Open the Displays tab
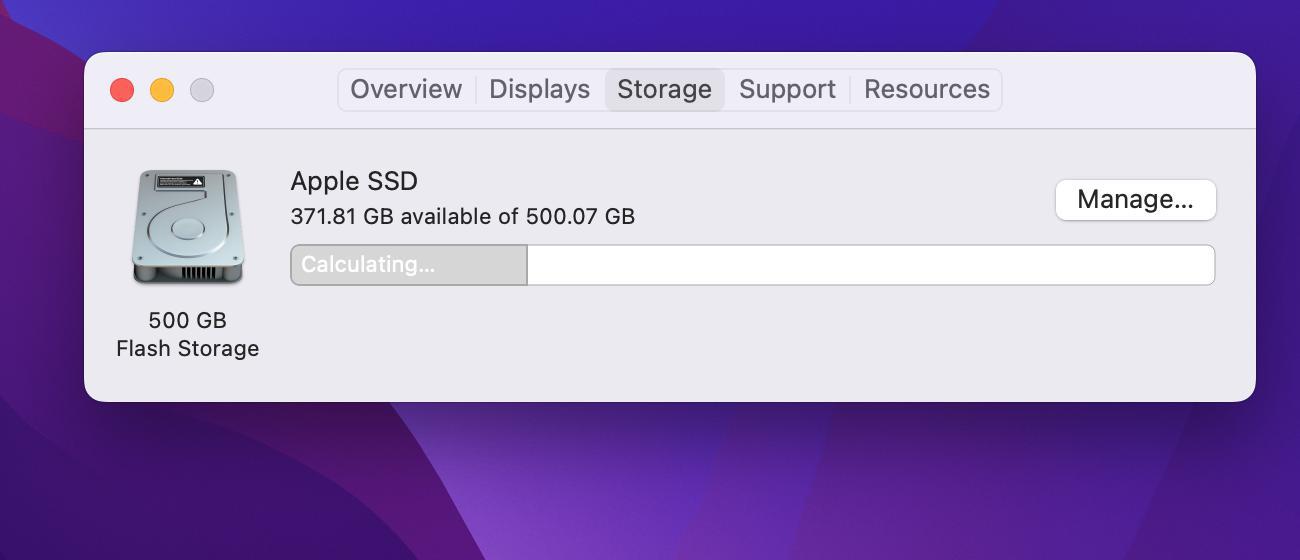 click(539, 89)
